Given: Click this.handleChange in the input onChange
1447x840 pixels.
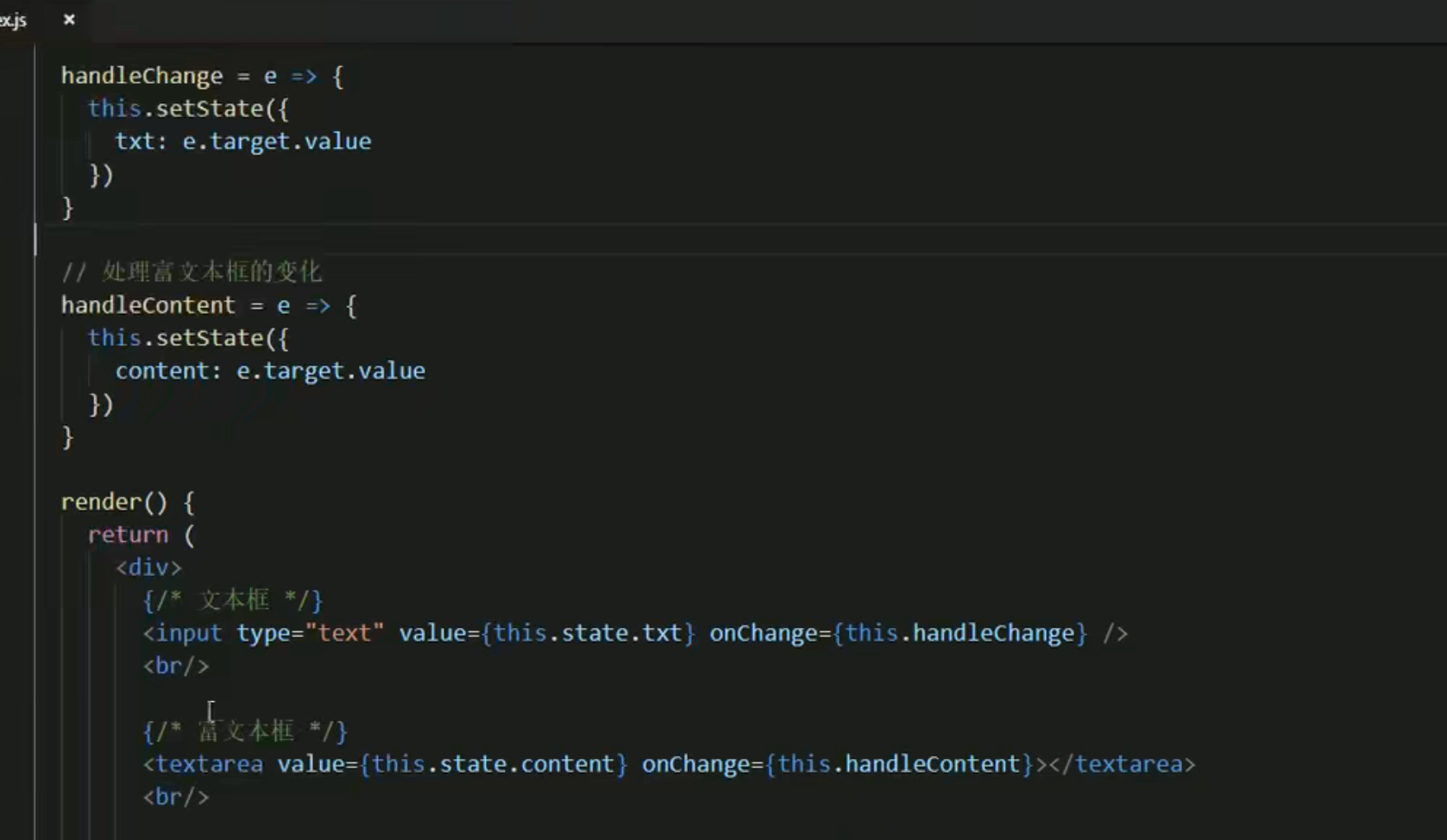Looking at the screenshot, I should [959, 633].
